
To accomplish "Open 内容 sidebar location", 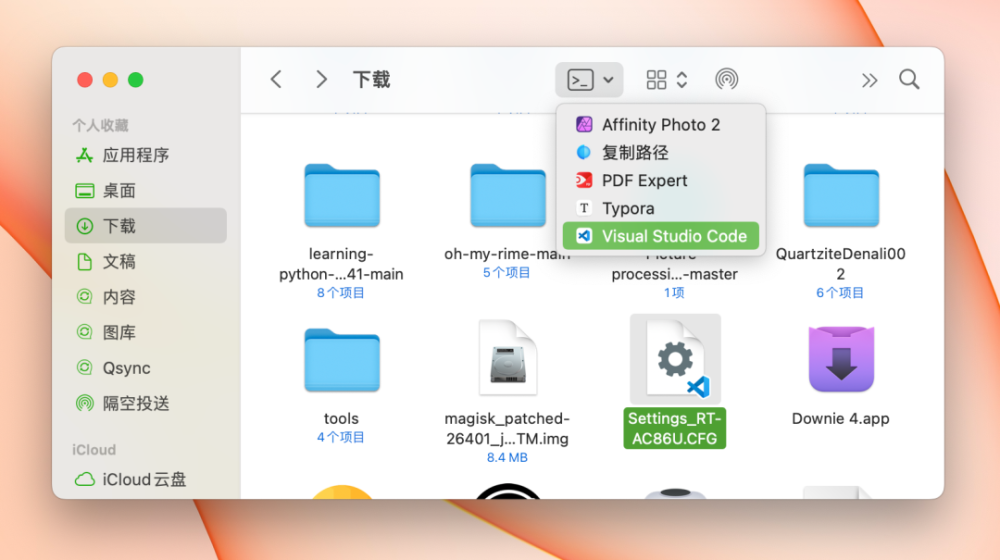I will [x=145, y=297].
